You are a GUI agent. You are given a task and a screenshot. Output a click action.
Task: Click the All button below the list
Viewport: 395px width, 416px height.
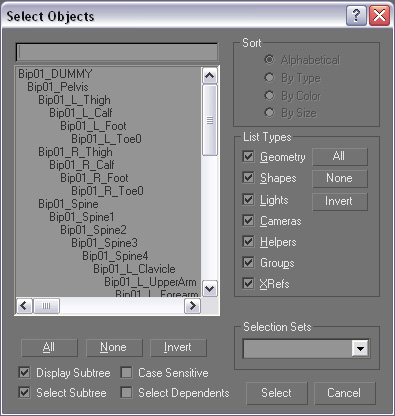coord(49,348)
